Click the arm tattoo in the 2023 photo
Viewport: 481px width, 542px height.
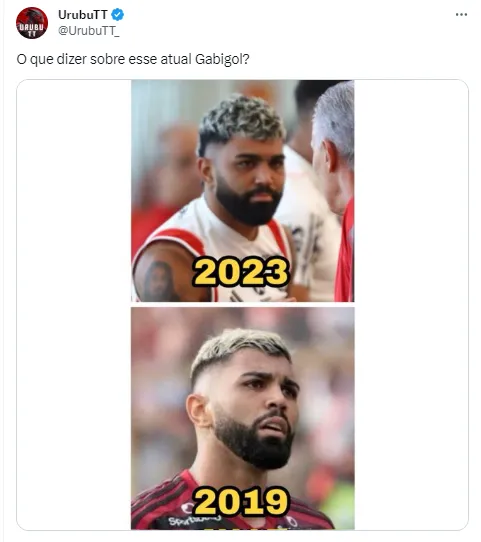pyautogui.click(x=159, y=281)
